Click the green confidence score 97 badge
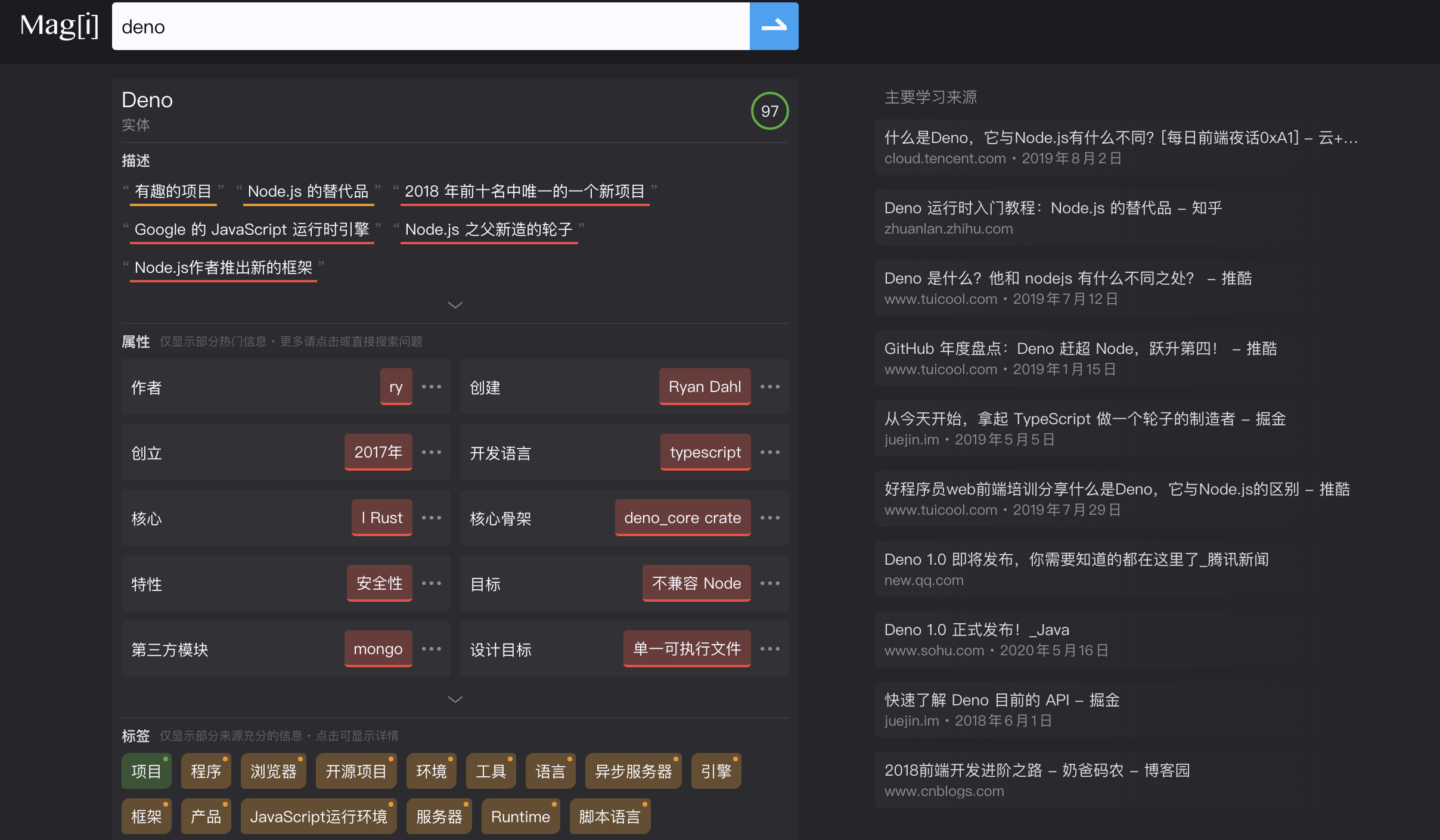Image resolution: width=1440 pixels, height=840 pixels. [x=769, y=111]
